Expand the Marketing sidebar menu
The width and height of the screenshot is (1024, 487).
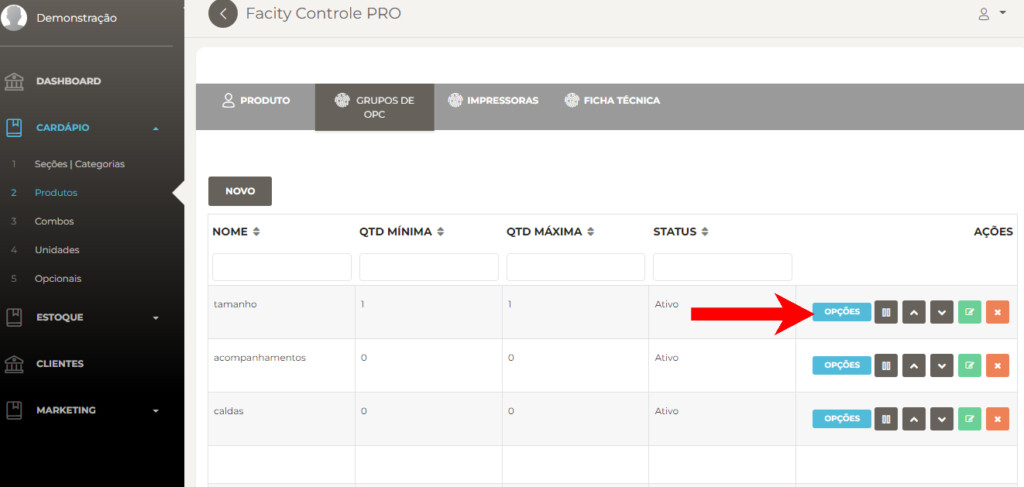tap(155, 411)
